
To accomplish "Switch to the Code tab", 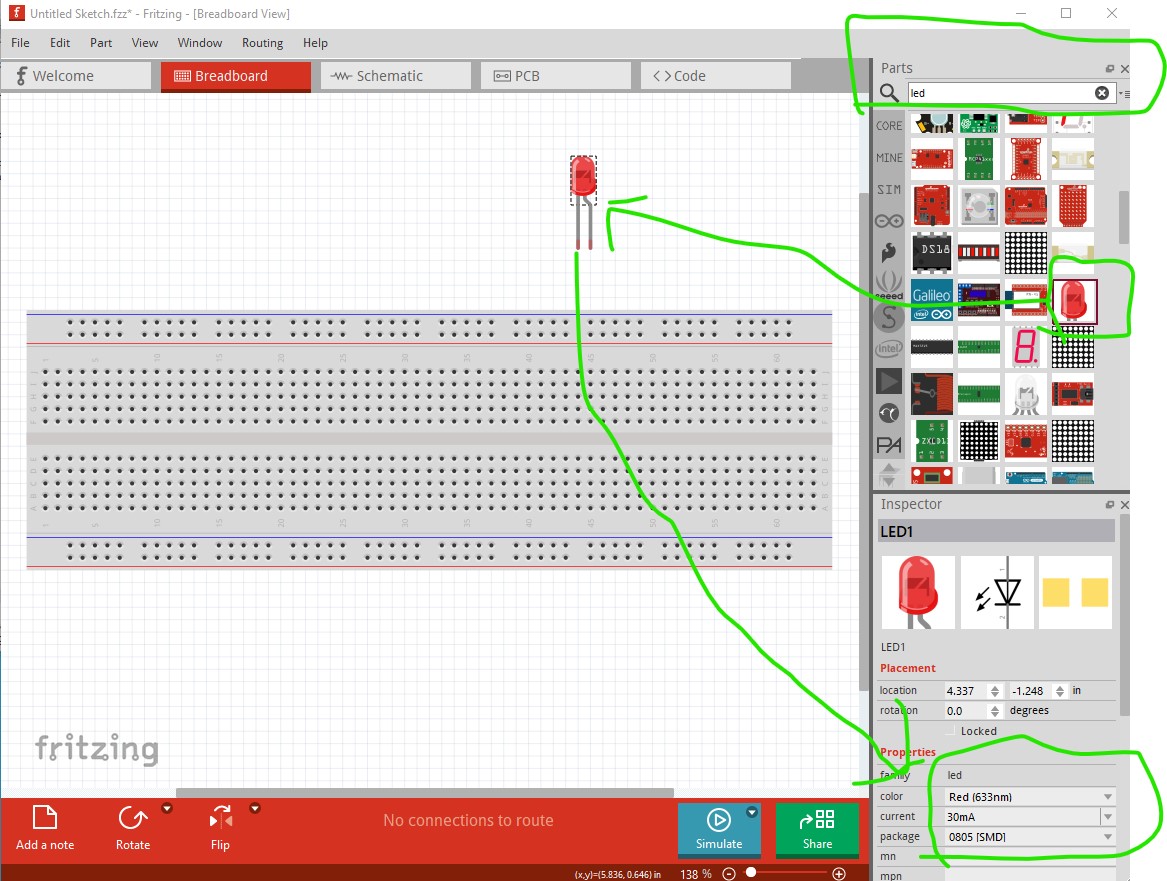I will click(715, 76).
